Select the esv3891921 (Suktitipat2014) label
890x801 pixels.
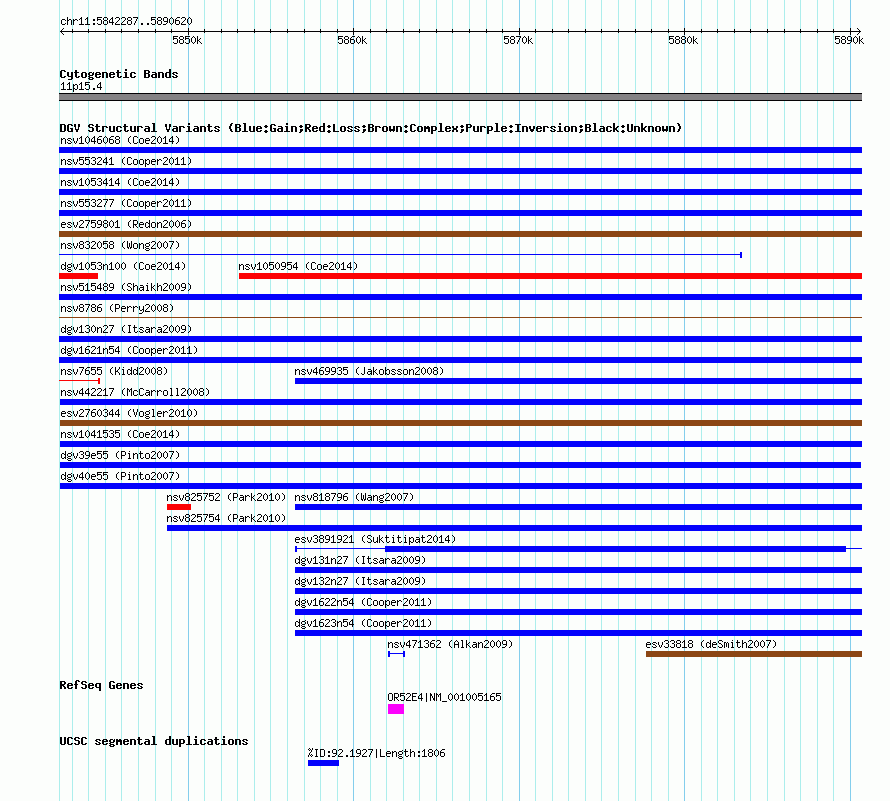point(375,539)
